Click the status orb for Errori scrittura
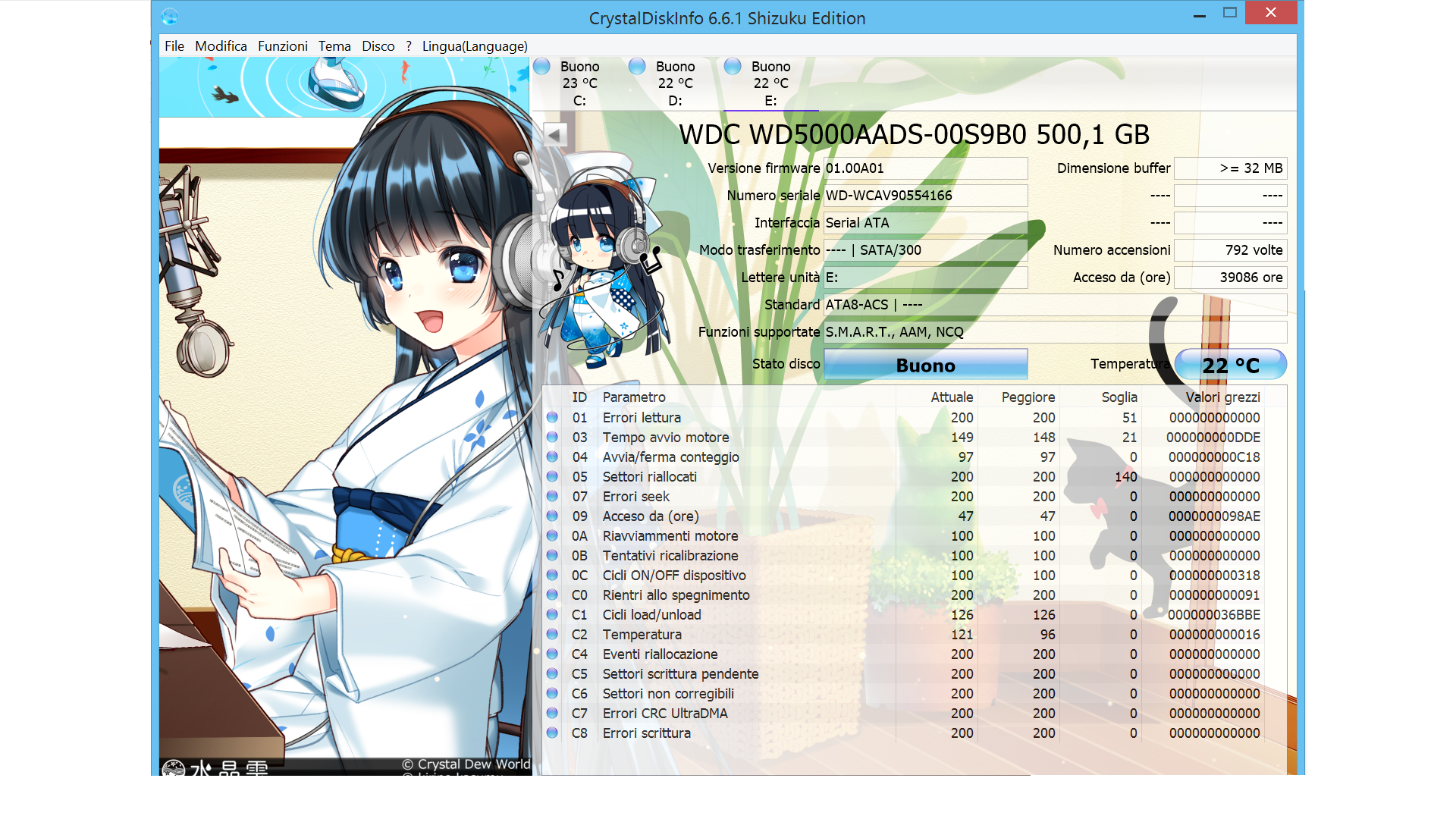 pos(552,733)
